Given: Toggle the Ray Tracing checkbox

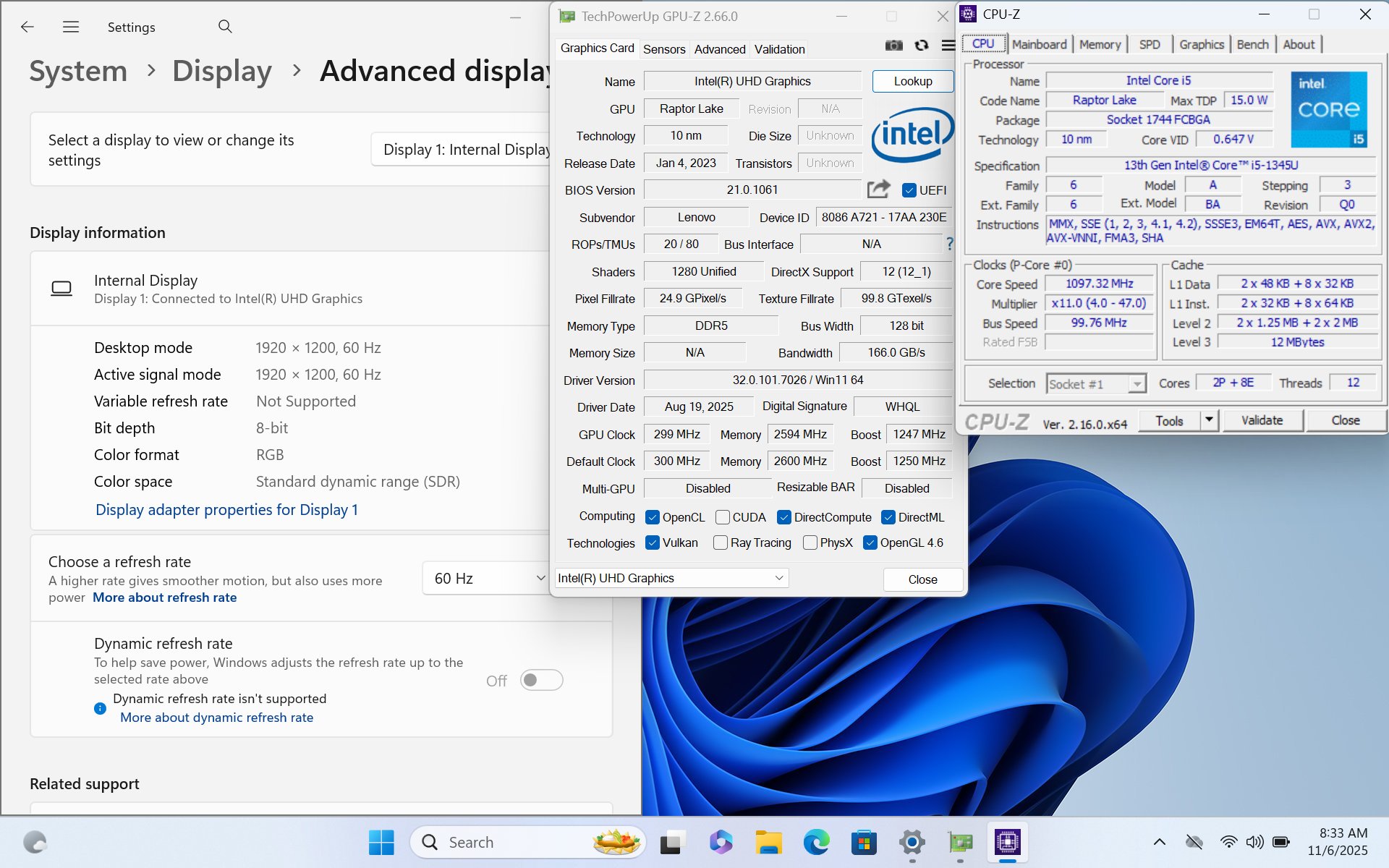Looking at the screenshot, I should point(721,542).
